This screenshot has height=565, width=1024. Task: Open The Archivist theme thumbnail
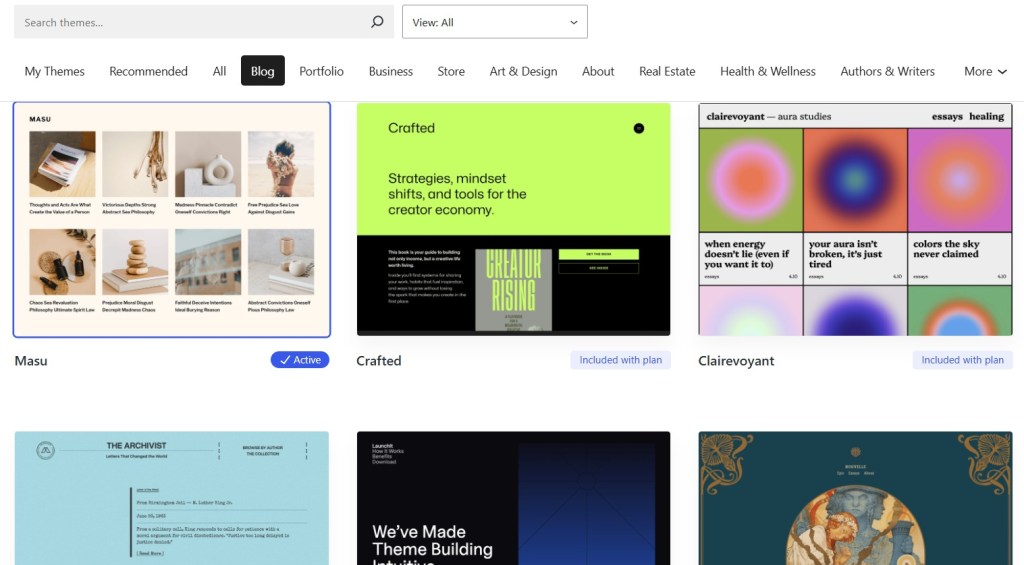[172, 498]
